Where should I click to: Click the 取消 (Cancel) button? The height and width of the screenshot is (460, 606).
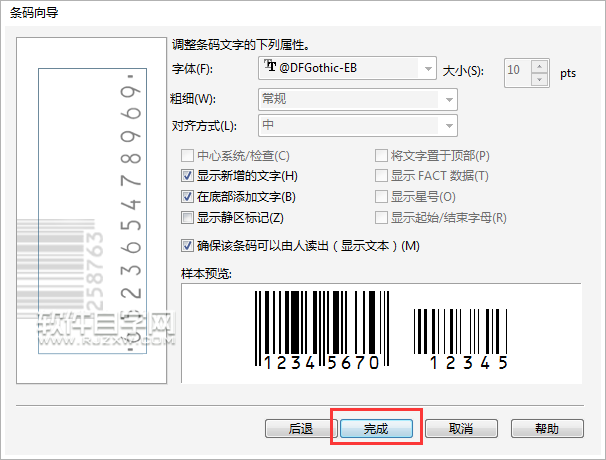click(x=461, y=428)
